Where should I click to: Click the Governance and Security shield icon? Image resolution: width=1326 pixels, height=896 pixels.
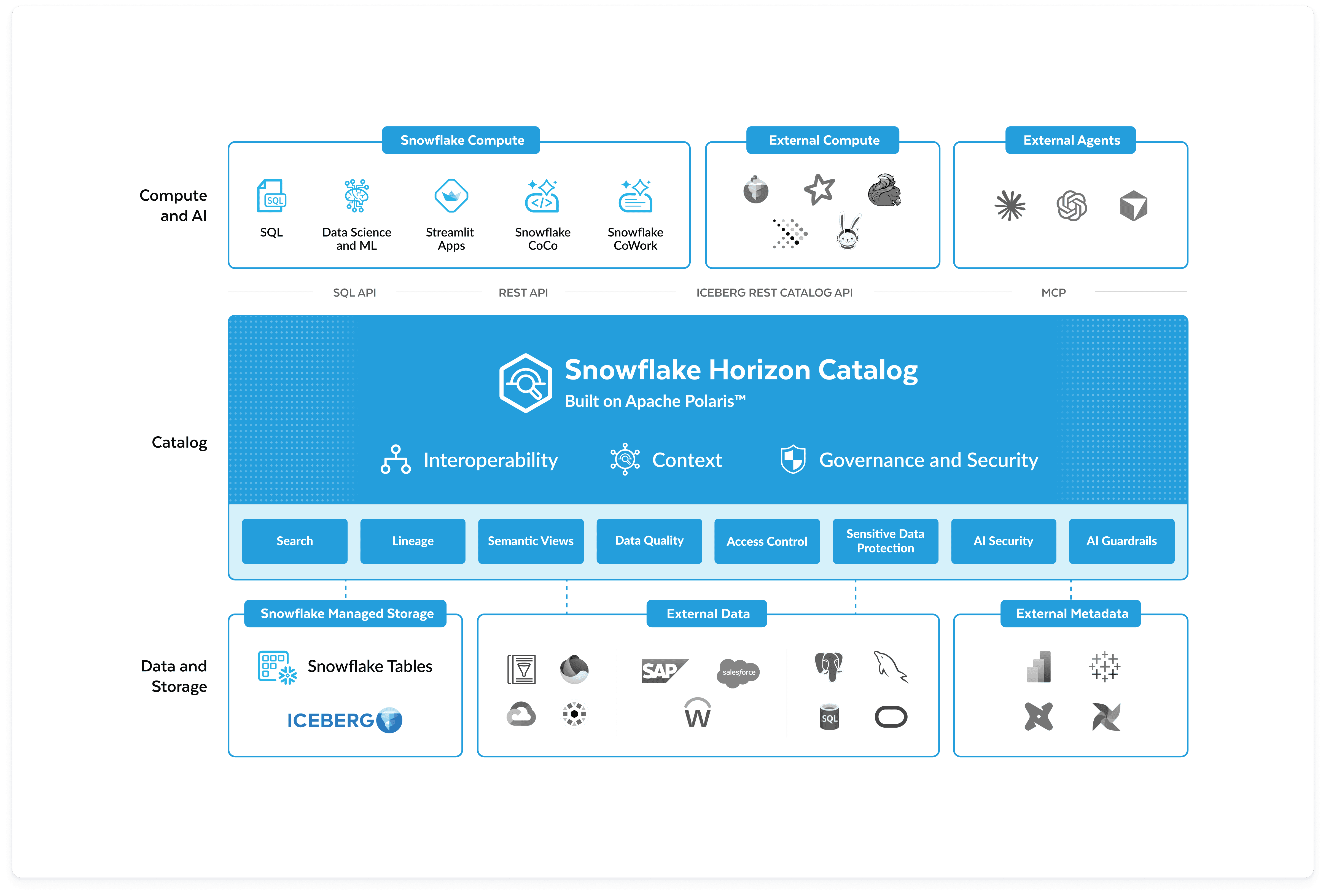click(x=792, y=459)
